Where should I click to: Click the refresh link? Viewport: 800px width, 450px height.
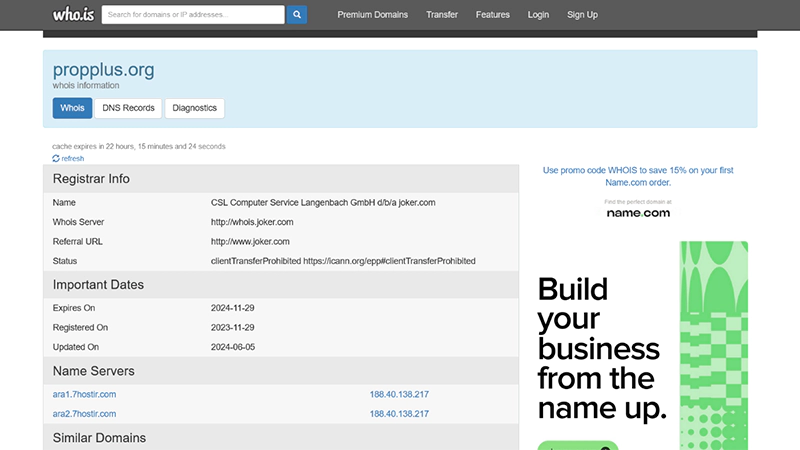[73, 159]
